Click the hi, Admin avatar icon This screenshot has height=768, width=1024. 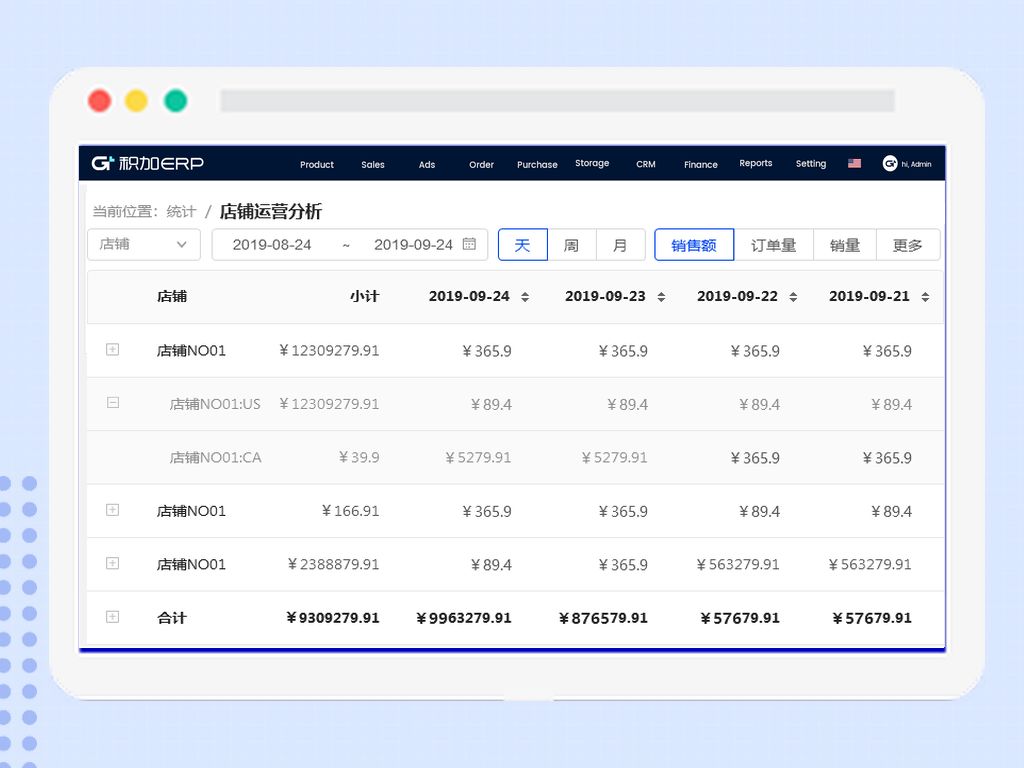[889, 163]
